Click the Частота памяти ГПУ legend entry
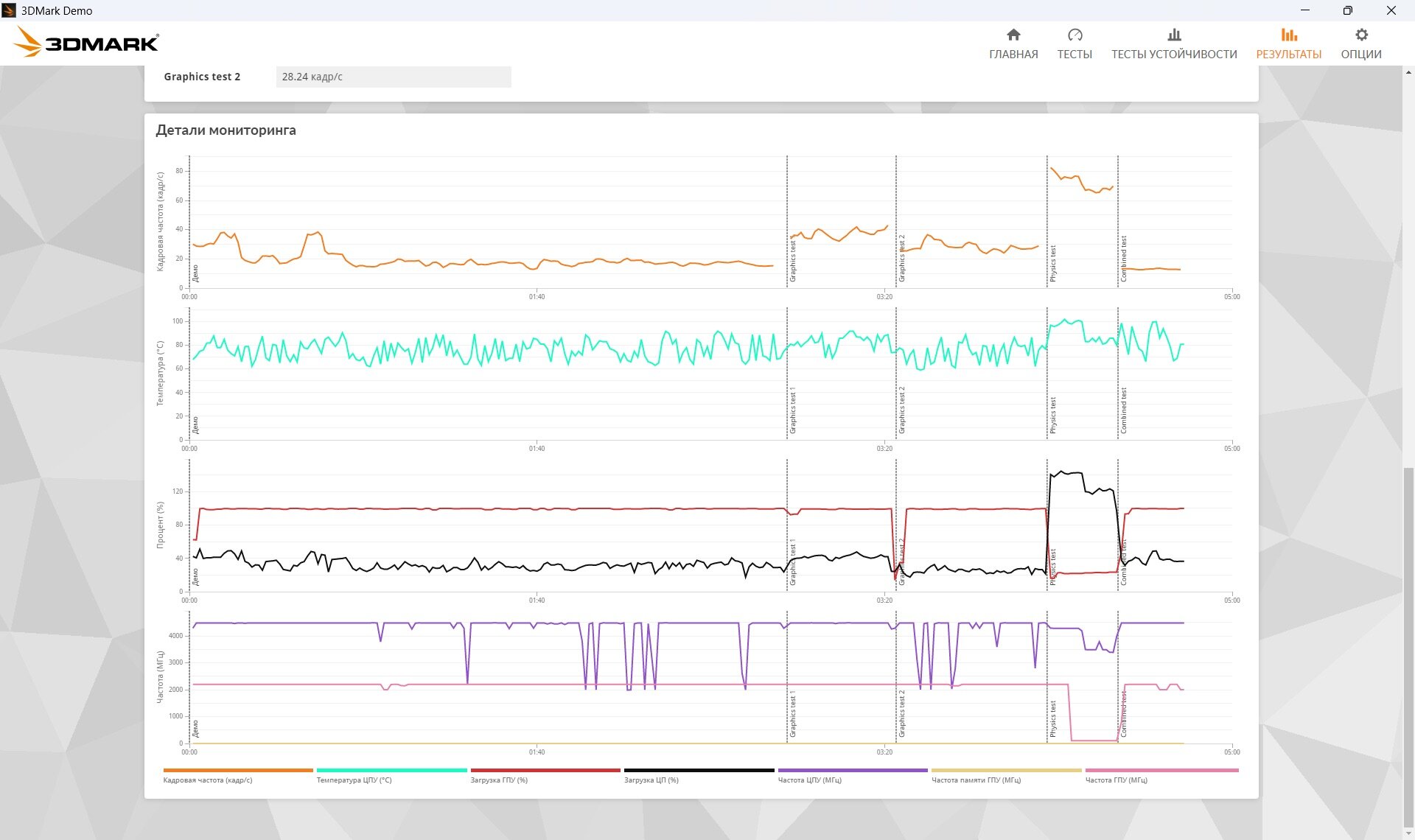Image resolution: width=1415 pixels, height=840 pixels. click(x=976, y=780)
